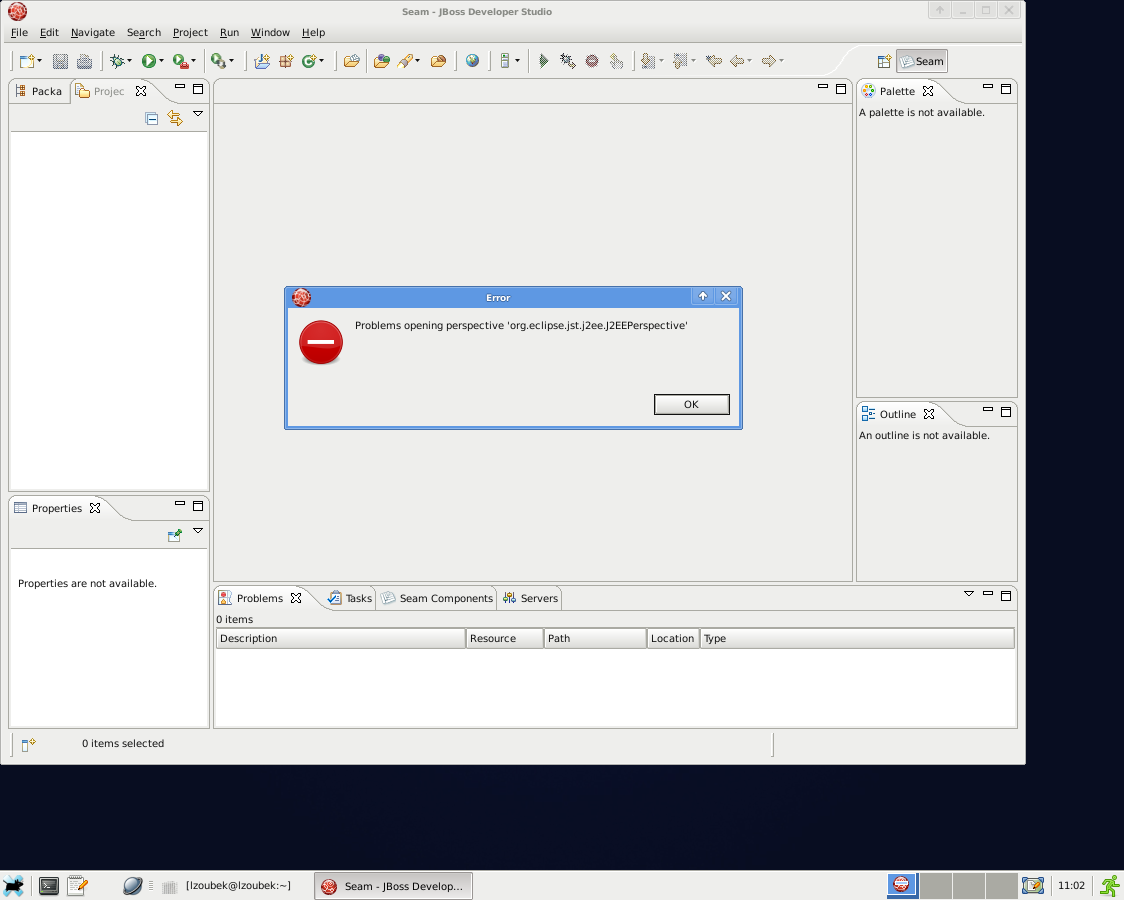This screenshot has height=900, width=1124.
Task: Click the red Terminate icon in toolbar
Action: pyautogui.click(x=592, y=62)
